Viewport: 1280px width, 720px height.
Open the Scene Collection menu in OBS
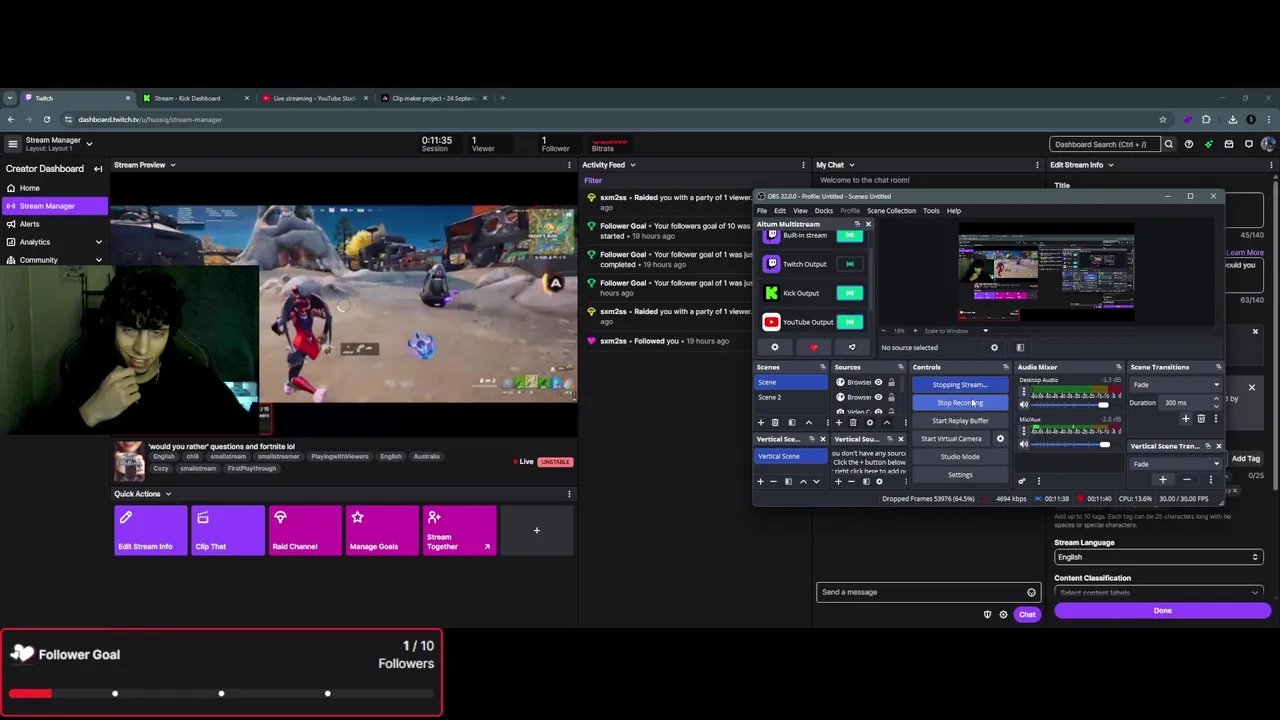891,211
